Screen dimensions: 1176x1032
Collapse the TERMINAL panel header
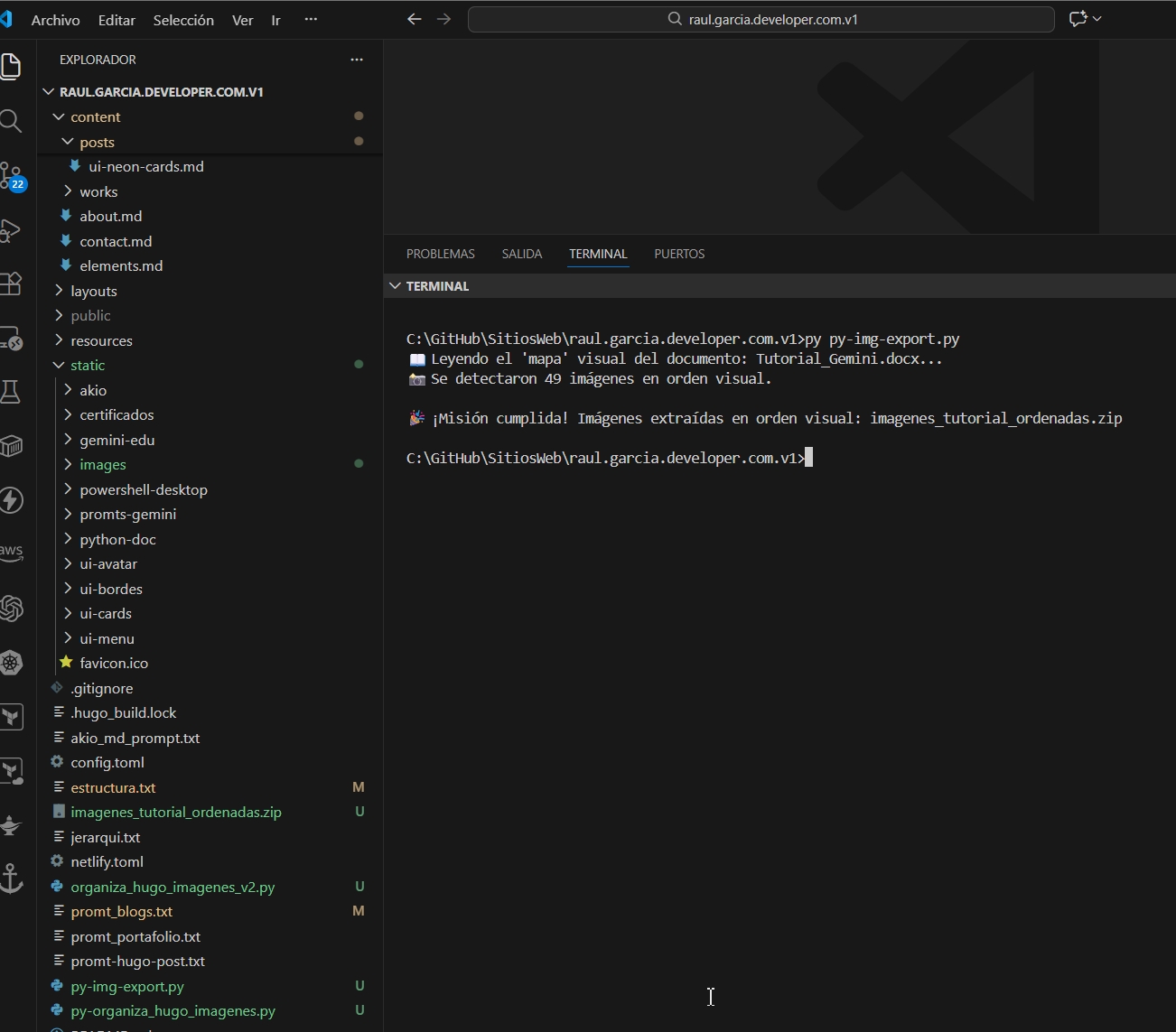click(395, 285)
